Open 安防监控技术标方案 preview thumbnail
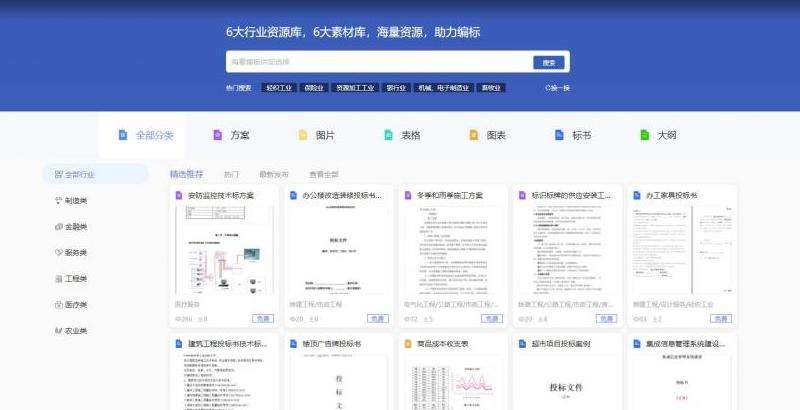The image size is (800, 410). pyautogui.click(x=224, y=249)
